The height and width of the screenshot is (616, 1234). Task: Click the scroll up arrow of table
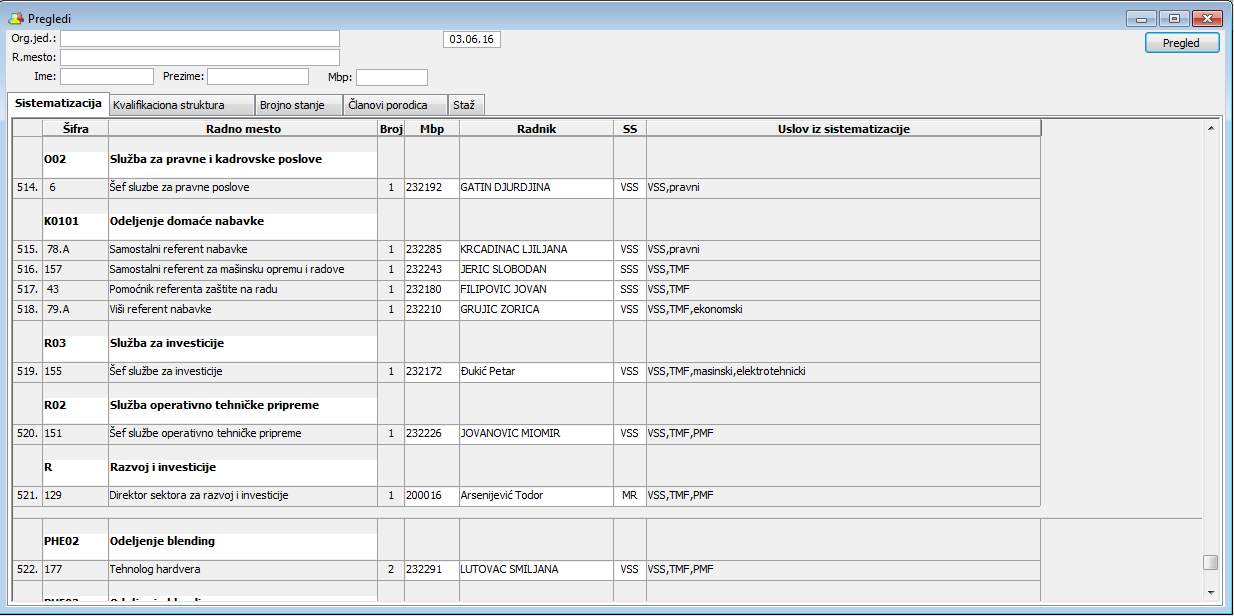point(1210,128)
